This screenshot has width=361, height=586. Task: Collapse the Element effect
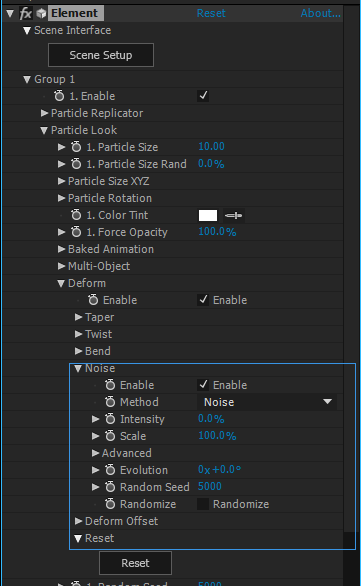10,14
